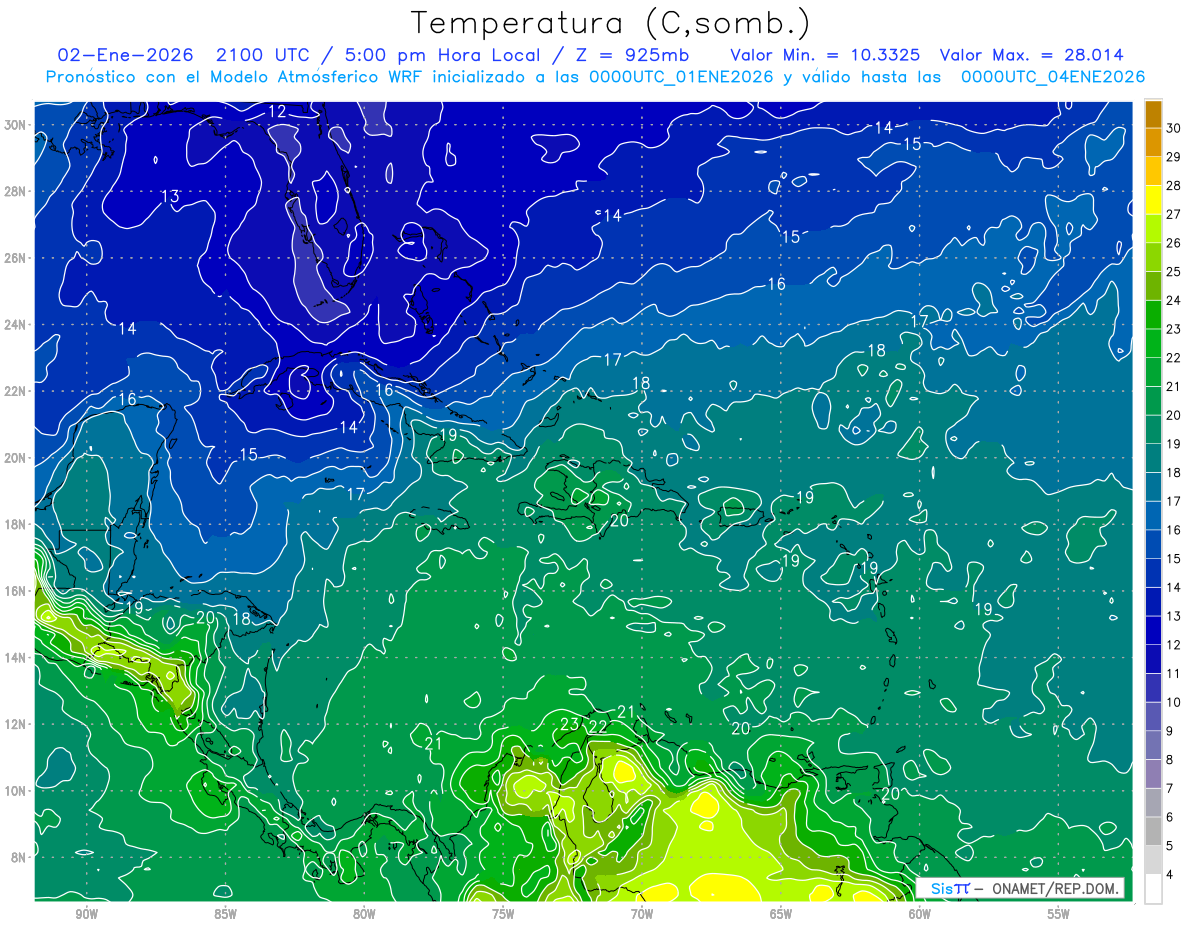Click the title 'Temperatura (C,somb.)'
1200x927 pixels.
pos(611,23)
